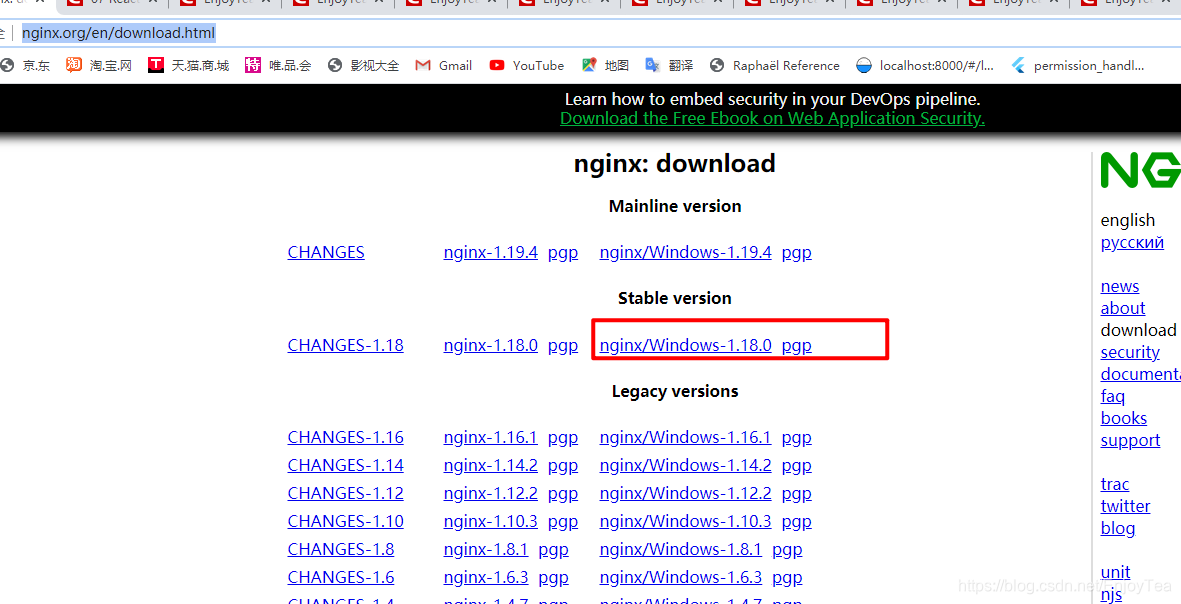The width and height of the screenshot is (1181, 604).
Task: Open the news sidebar link
Action: (x=1119, y=286)
